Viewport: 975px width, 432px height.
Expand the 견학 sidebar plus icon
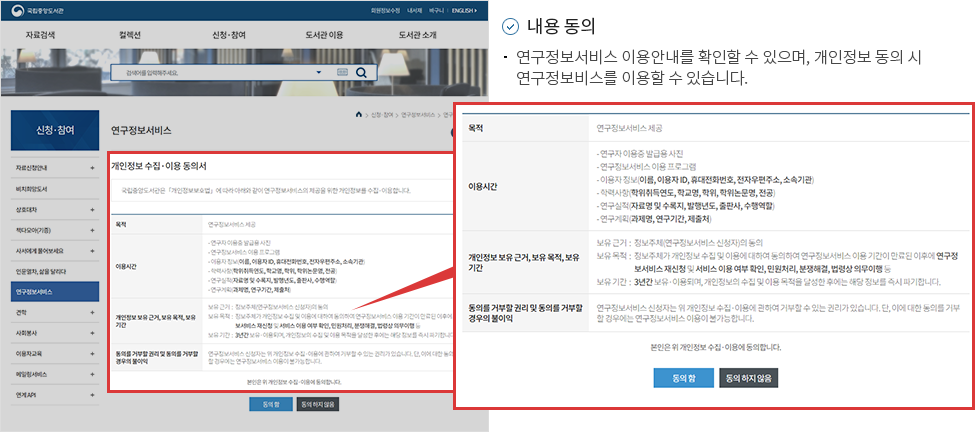(x=92, y=312)
